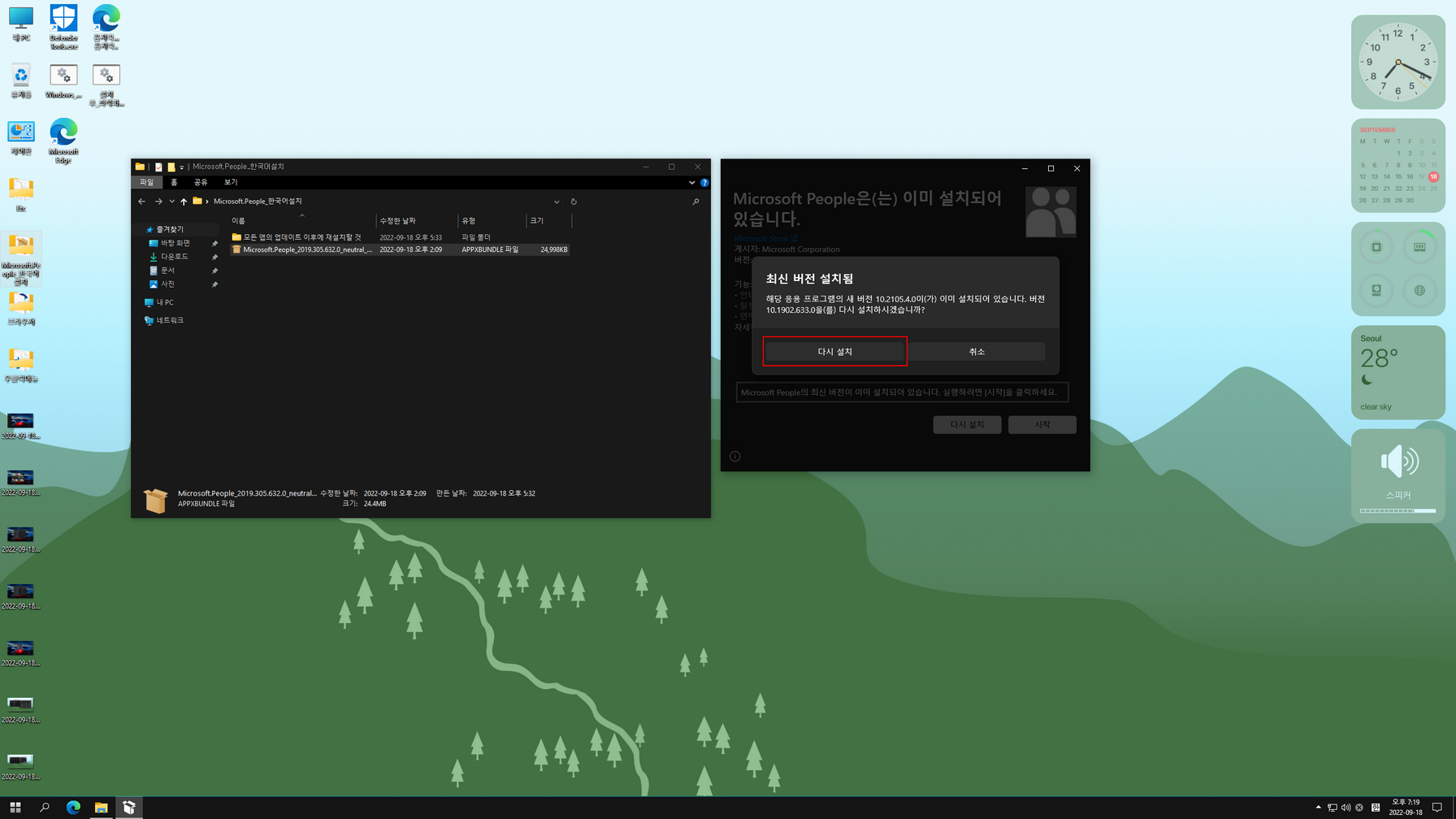Open the Microsoft Store link in the installer

(x=765, y=239)
